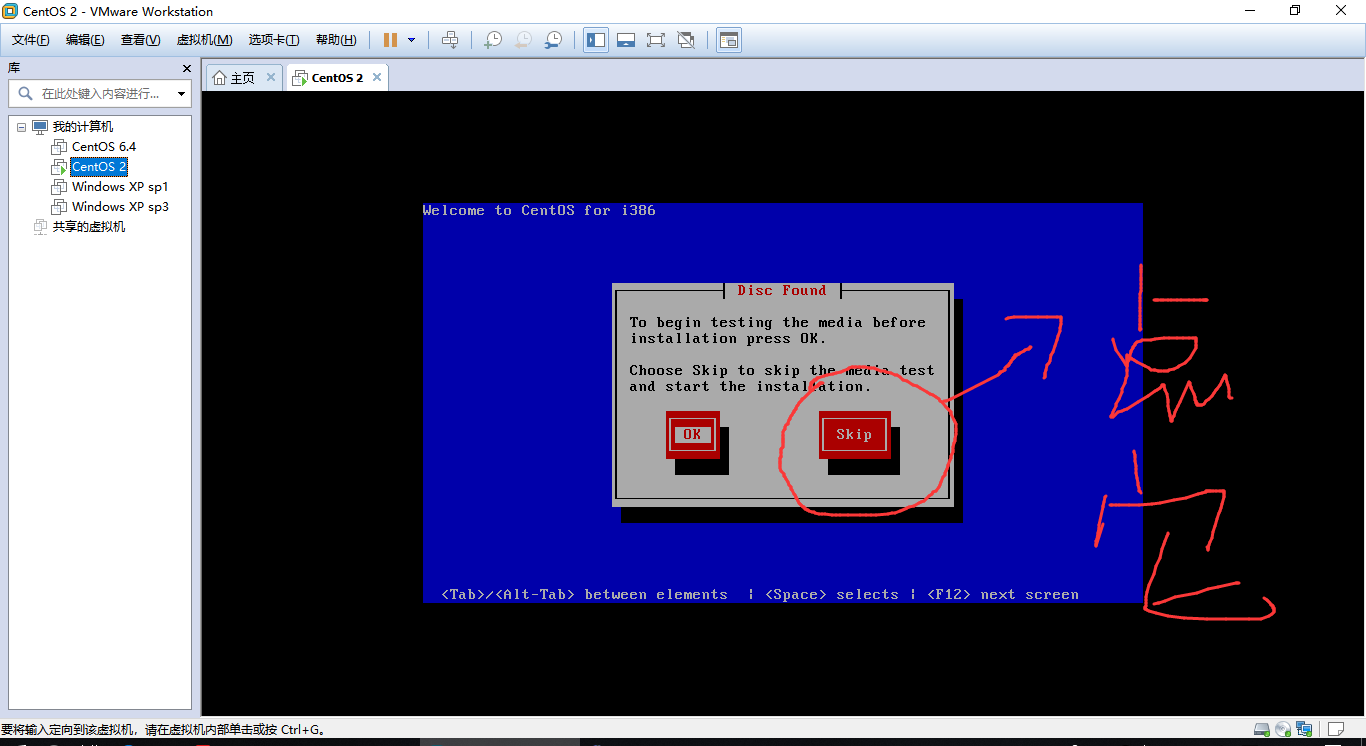The height and width of the screenshot is (746, 1366).
Task: Close the 库 library panel
Action: coord(186,68)
